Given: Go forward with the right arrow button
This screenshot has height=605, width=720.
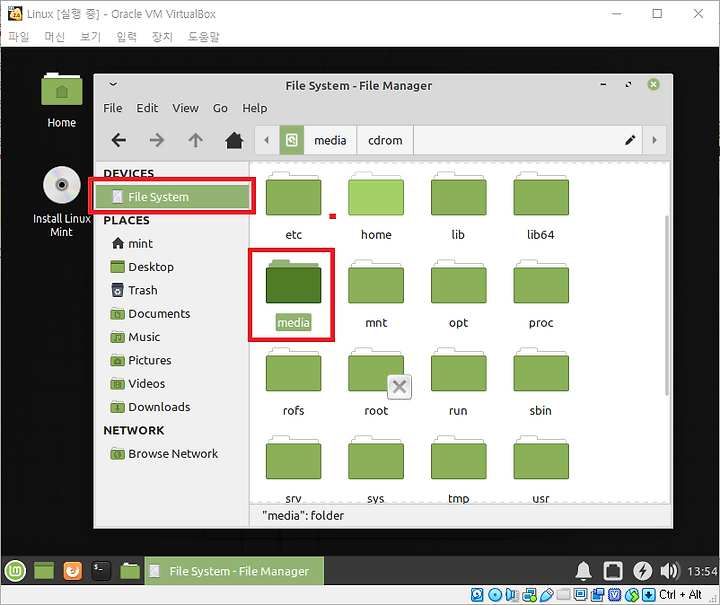Looking at the screenshot, I should (157, 140).
